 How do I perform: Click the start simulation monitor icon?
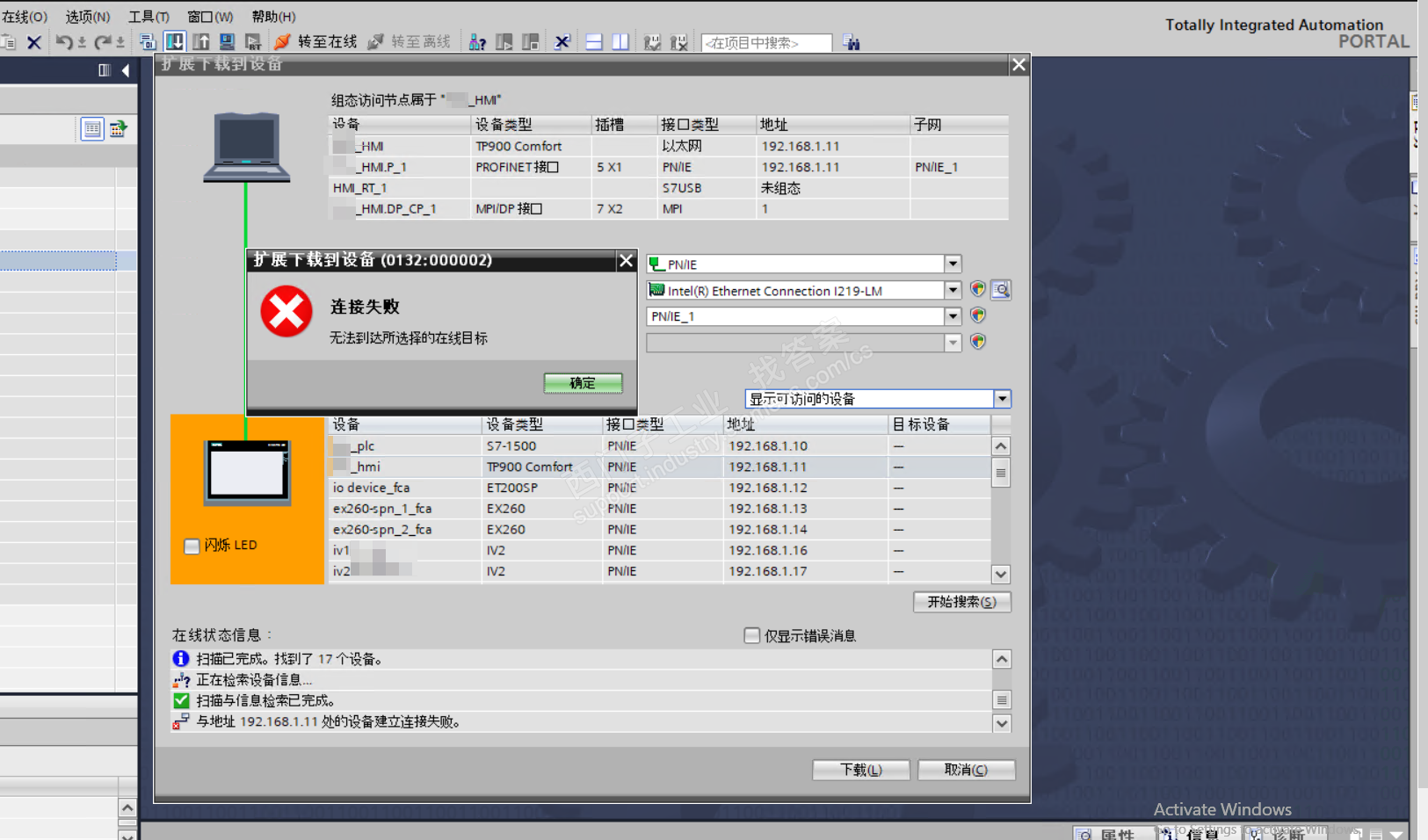point(227,42)
